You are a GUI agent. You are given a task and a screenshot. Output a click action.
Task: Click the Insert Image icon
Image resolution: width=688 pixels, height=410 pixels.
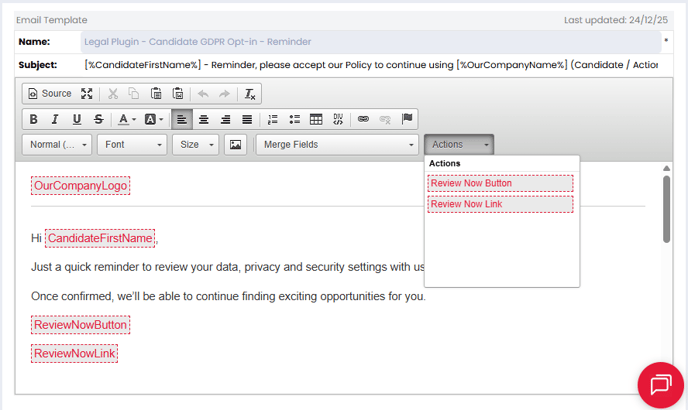point(235,144)
